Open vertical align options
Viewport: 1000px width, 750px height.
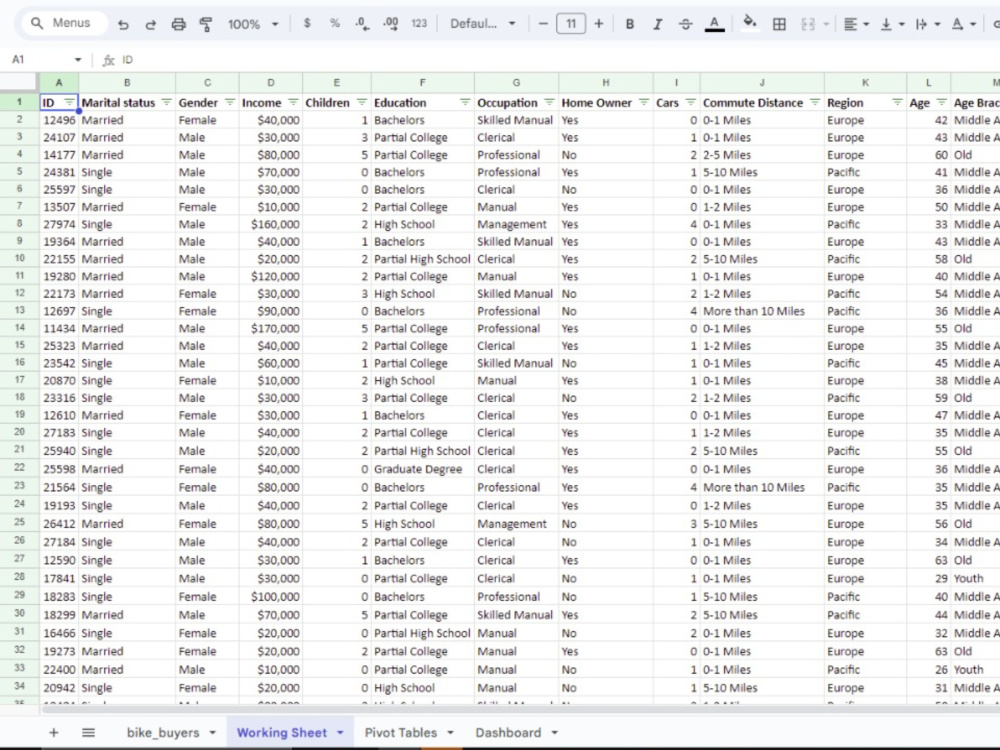pos(892,24)
